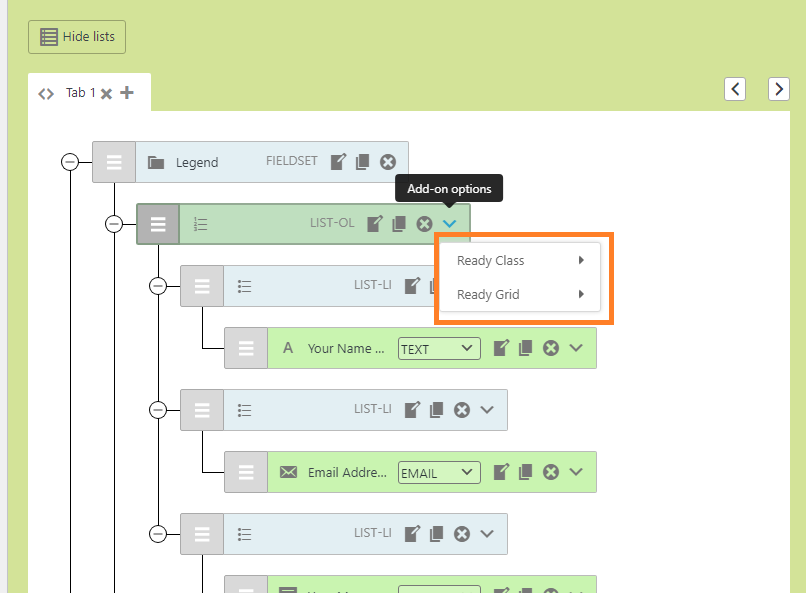This screenshot has width=806, height=593.
Task: Remove the LIST-OL element
Action: click(x=424, y=224)
